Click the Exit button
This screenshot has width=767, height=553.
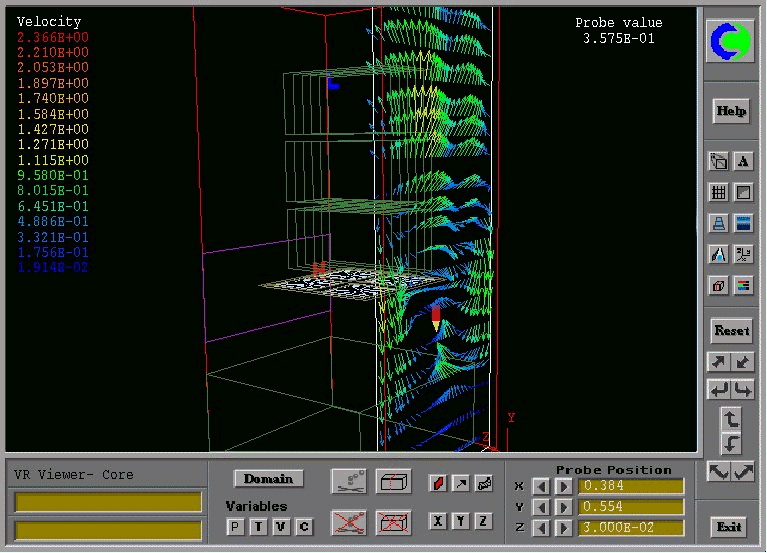pyautogui.click(x=730, y=527)
